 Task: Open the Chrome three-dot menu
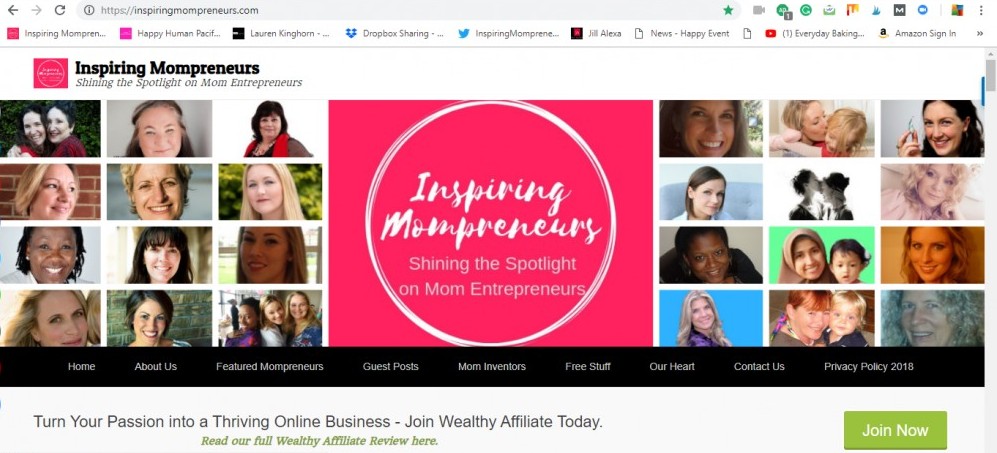[x=981, y=10]
